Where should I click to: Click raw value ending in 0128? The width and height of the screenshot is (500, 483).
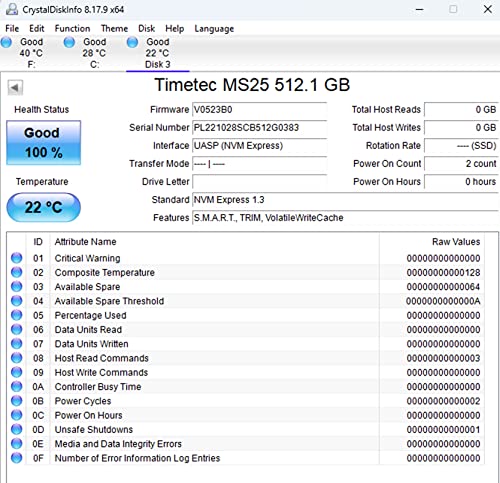click(x=443, y=273)
